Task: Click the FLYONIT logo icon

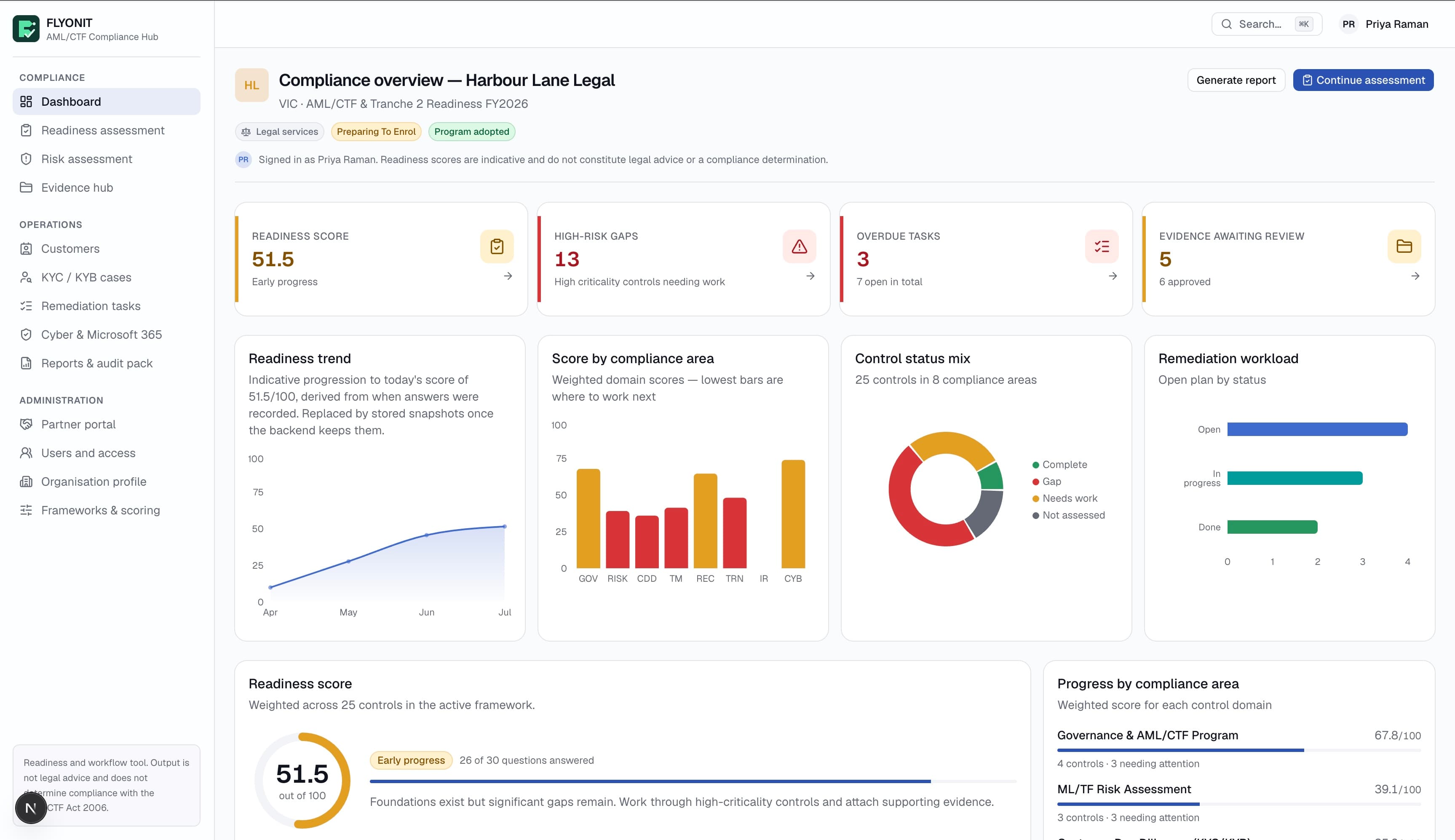Action: [x=26, y=28]
